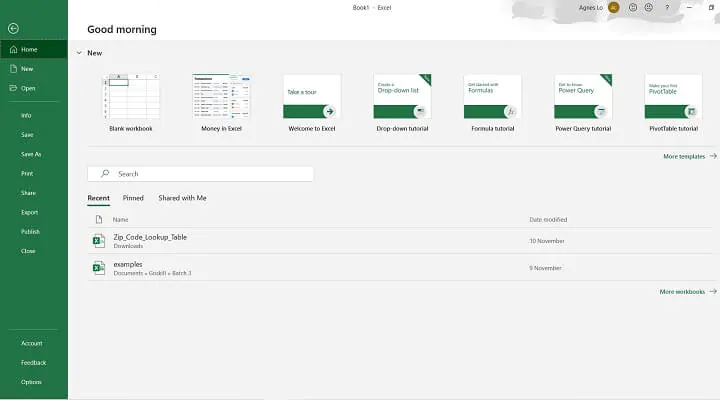Click the frown feedback face icon
The height and width of the screenshot is (400, 720).
pos(648,7)
